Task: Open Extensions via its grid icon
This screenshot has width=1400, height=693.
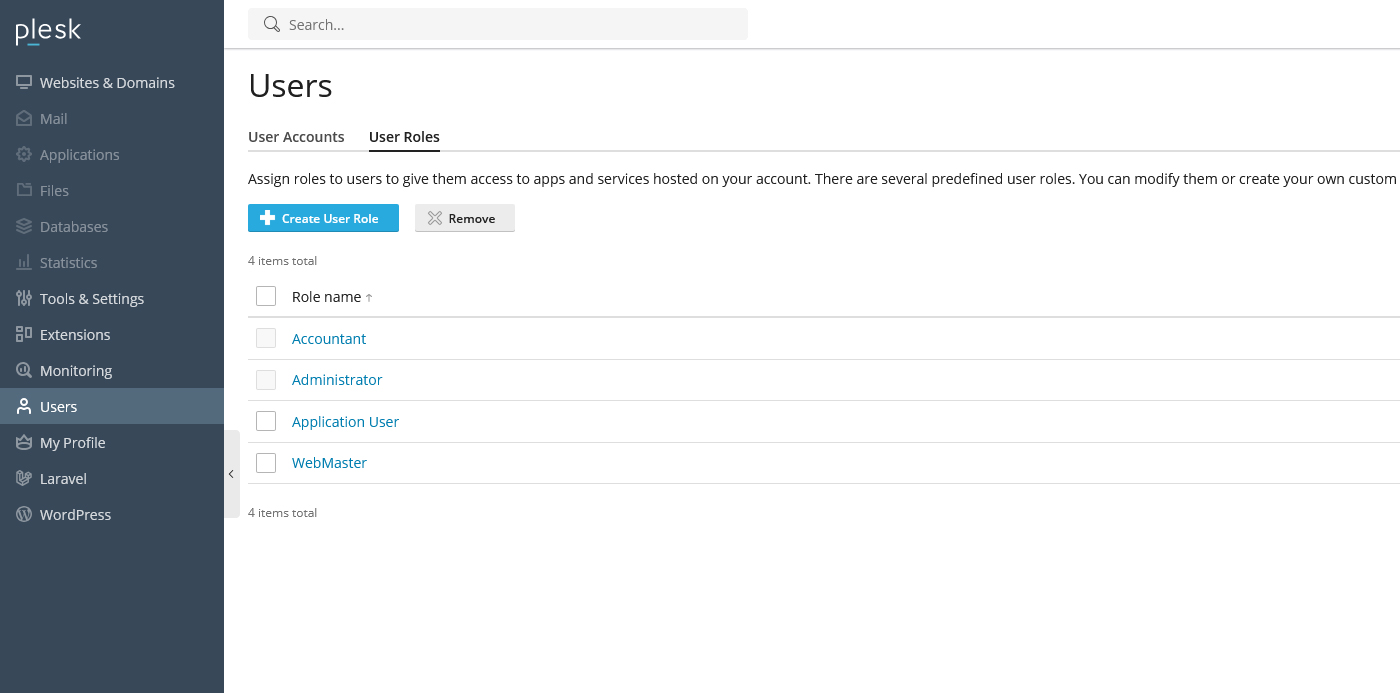Action: pyautogui.click(x=24, y=335)
